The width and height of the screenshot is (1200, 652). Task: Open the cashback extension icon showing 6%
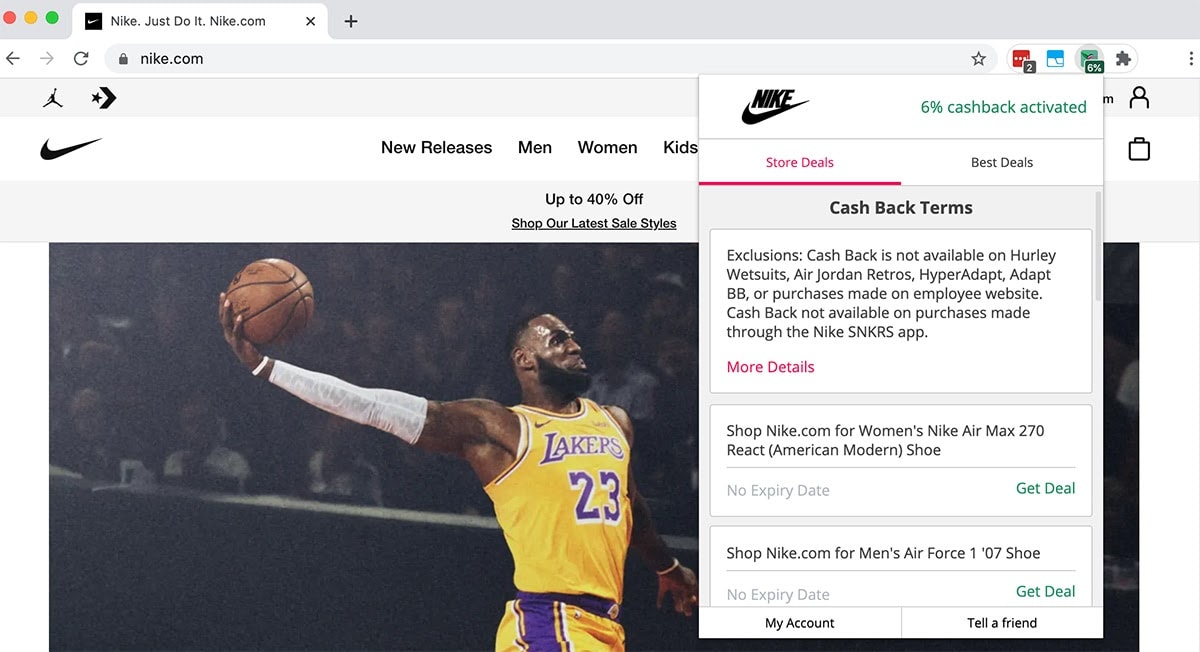point(1089,60)
